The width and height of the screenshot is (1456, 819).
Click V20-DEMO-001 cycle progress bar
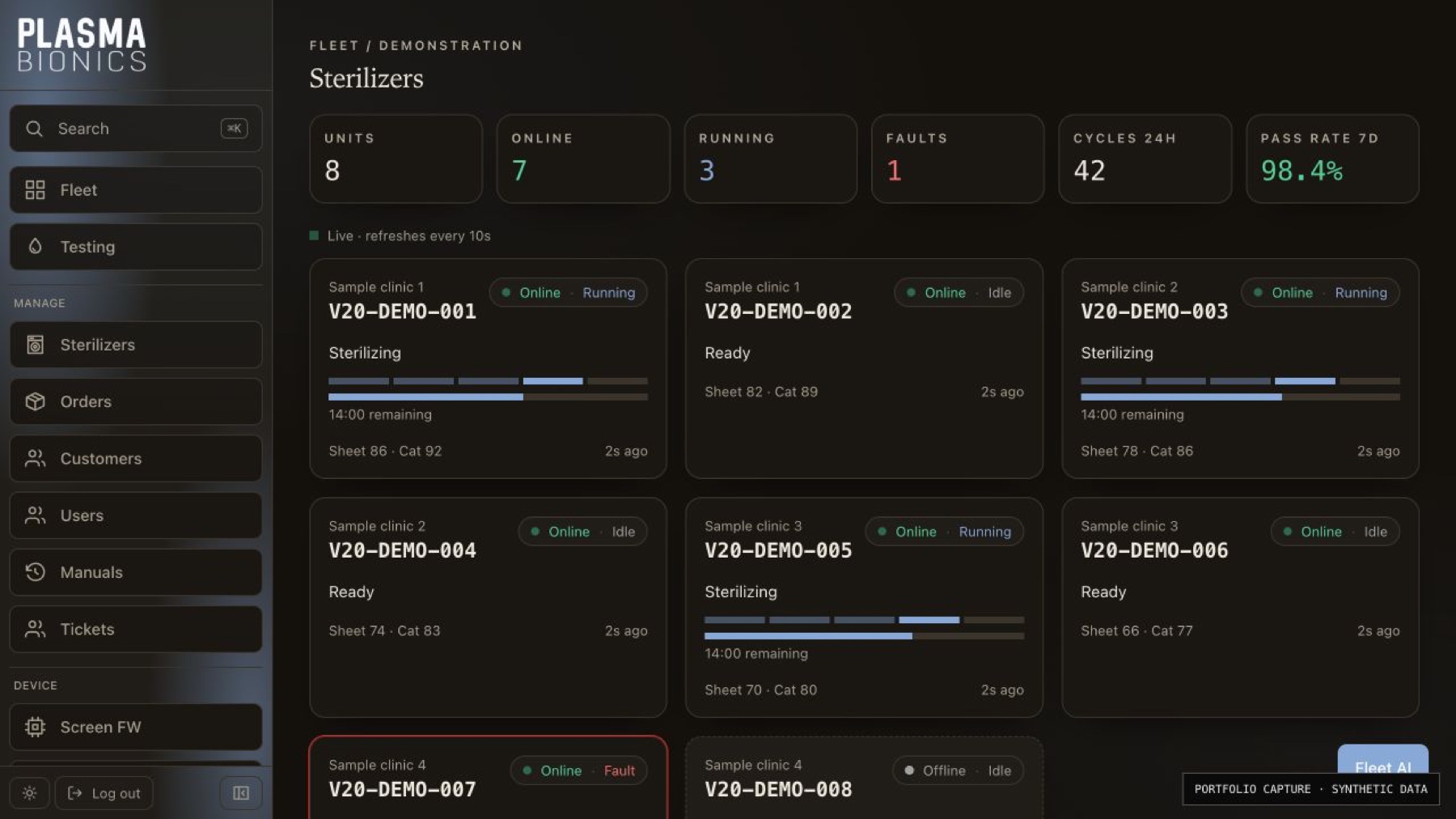coord(488,397)
